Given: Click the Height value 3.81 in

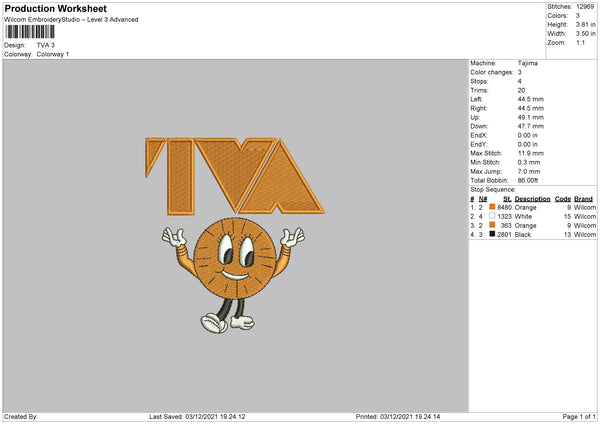Looking at the screenshot, I should [585, 24].
